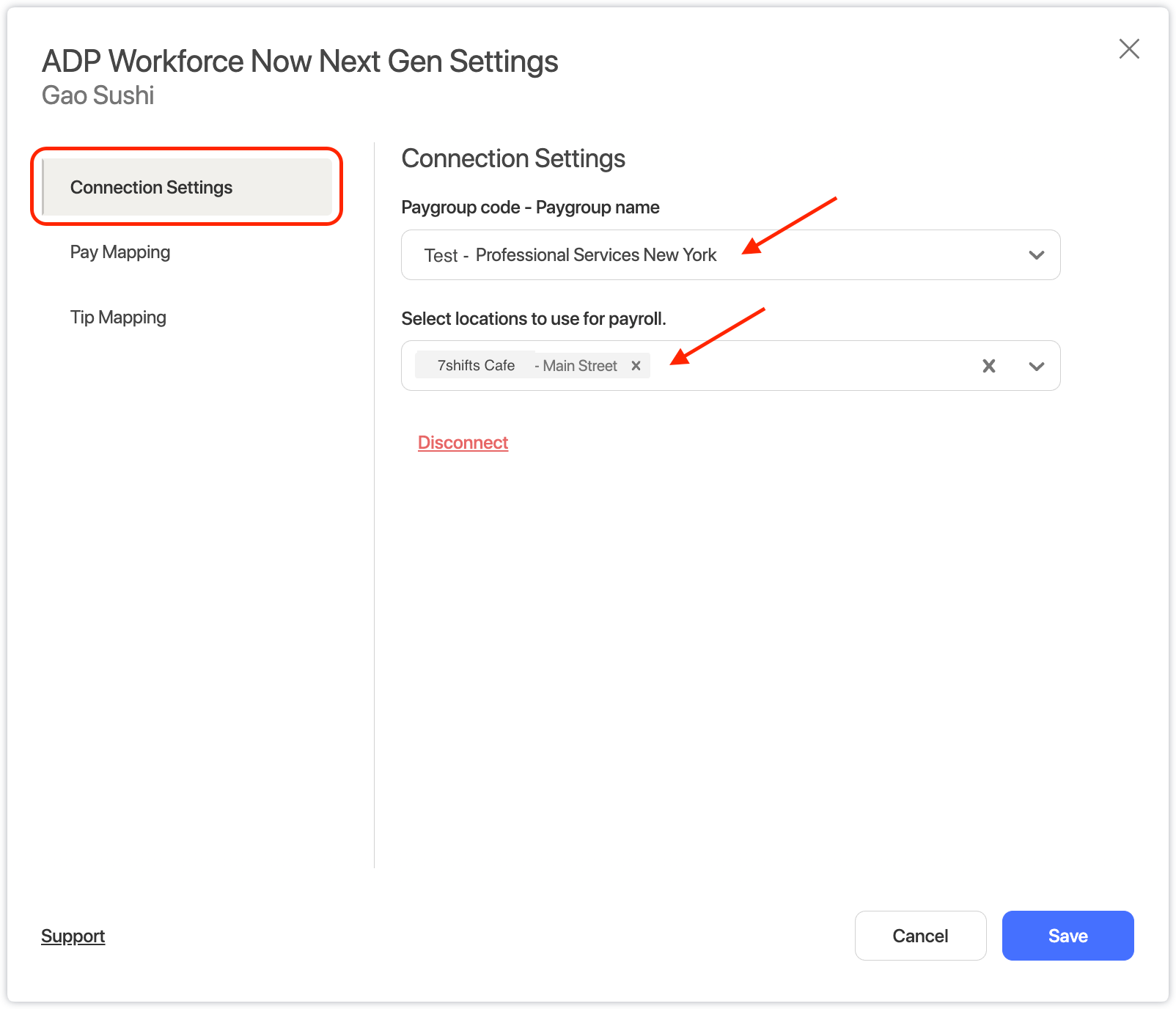Viewport: 1176px width, 1009px height.
Task: Expand the payroll locations chevron
Action: point(1036,366)
